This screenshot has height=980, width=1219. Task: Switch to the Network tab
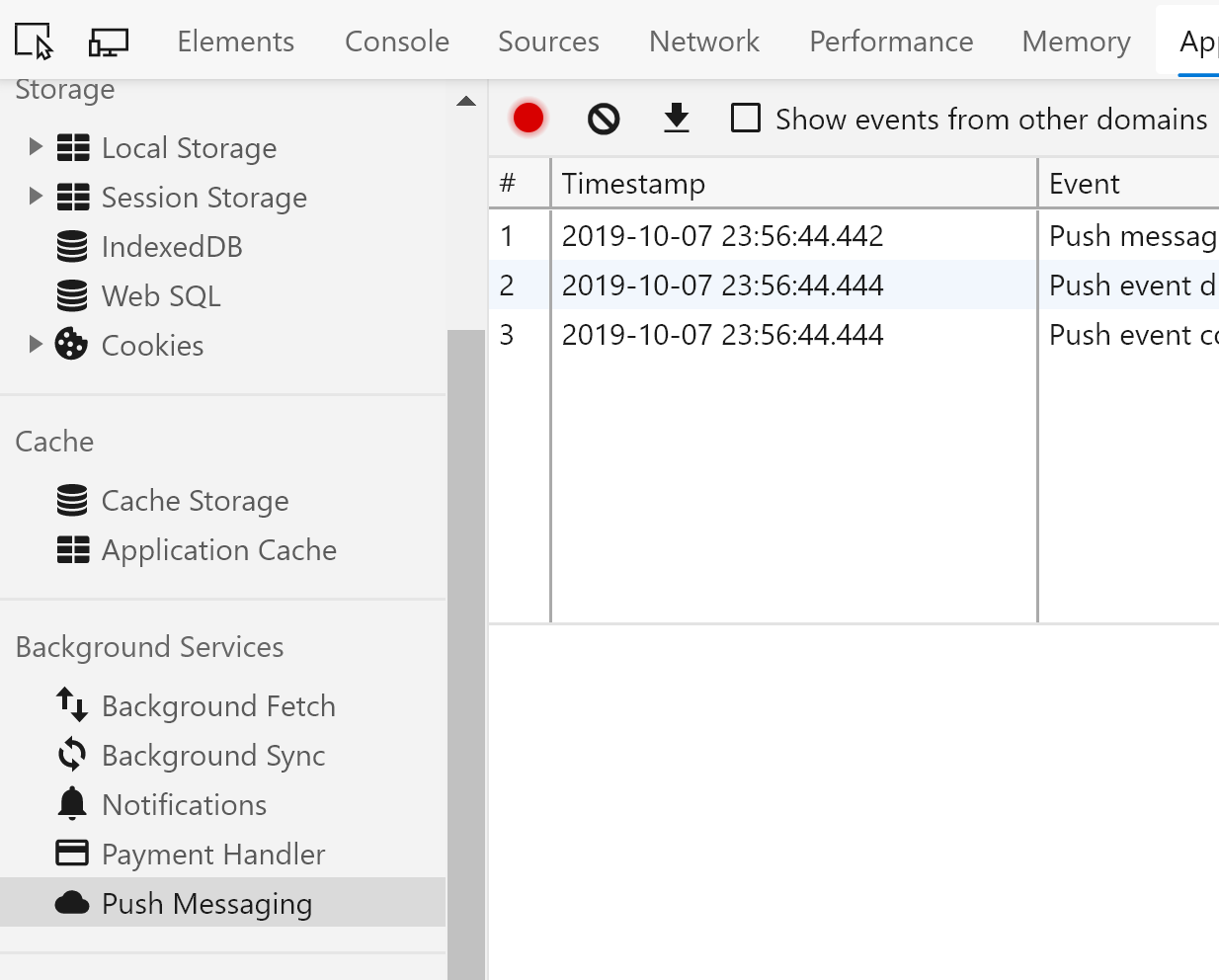click(x=703, y=41)
